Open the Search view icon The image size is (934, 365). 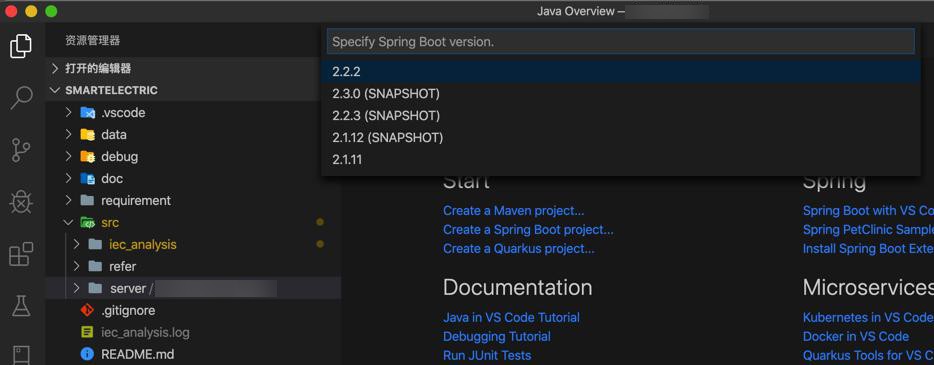point(21,98)
